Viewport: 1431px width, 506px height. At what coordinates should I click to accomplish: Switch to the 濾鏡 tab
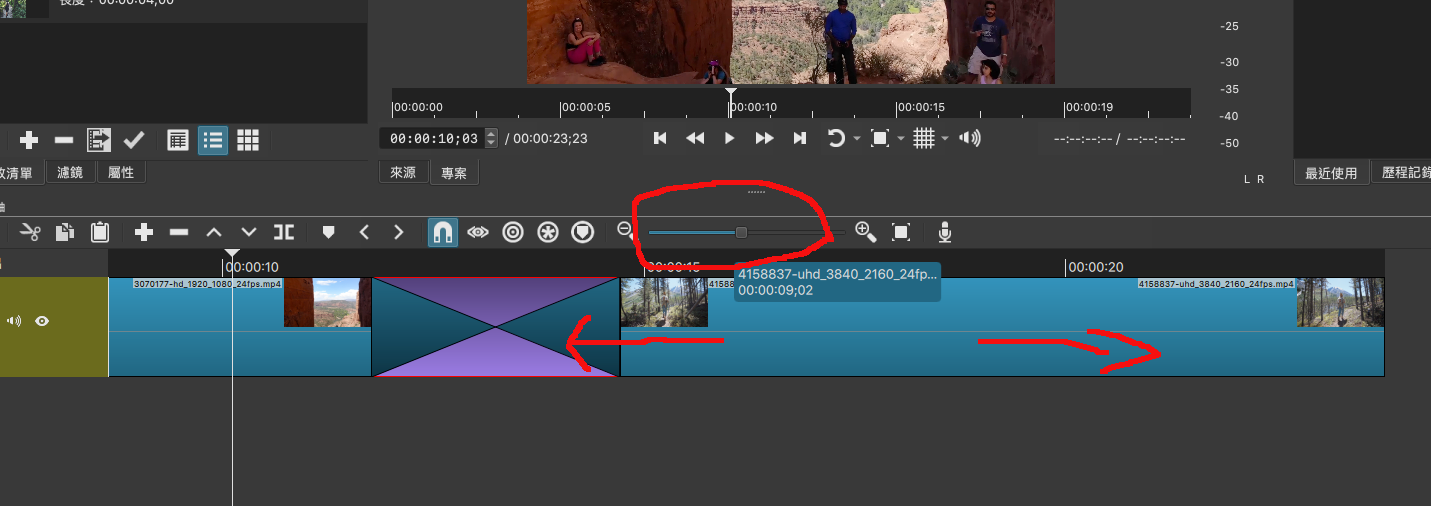[70, 173]
